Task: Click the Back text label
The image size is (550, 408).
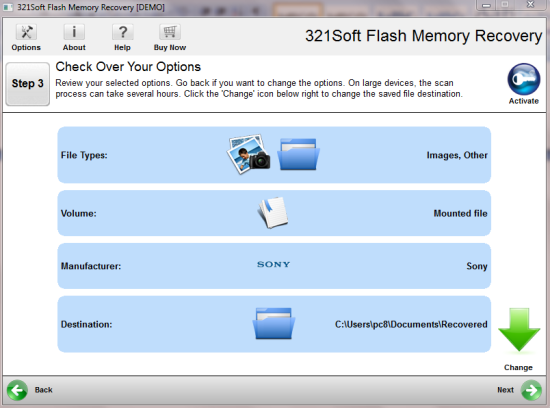Action: pyautogui.click(x=43, y=390)
